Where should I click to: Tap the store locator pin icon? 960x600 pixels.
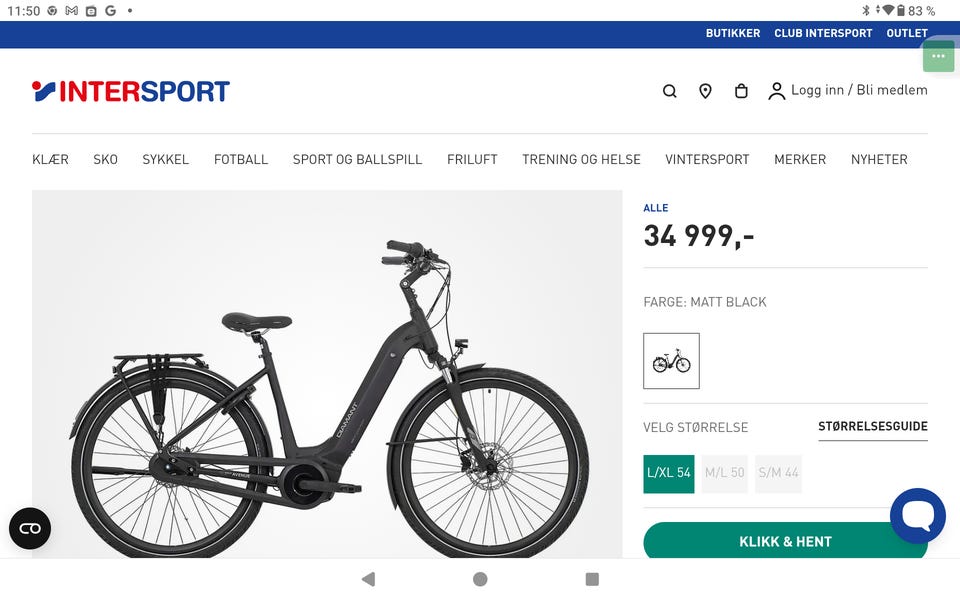pyautogui.click(x=705, y=91)
